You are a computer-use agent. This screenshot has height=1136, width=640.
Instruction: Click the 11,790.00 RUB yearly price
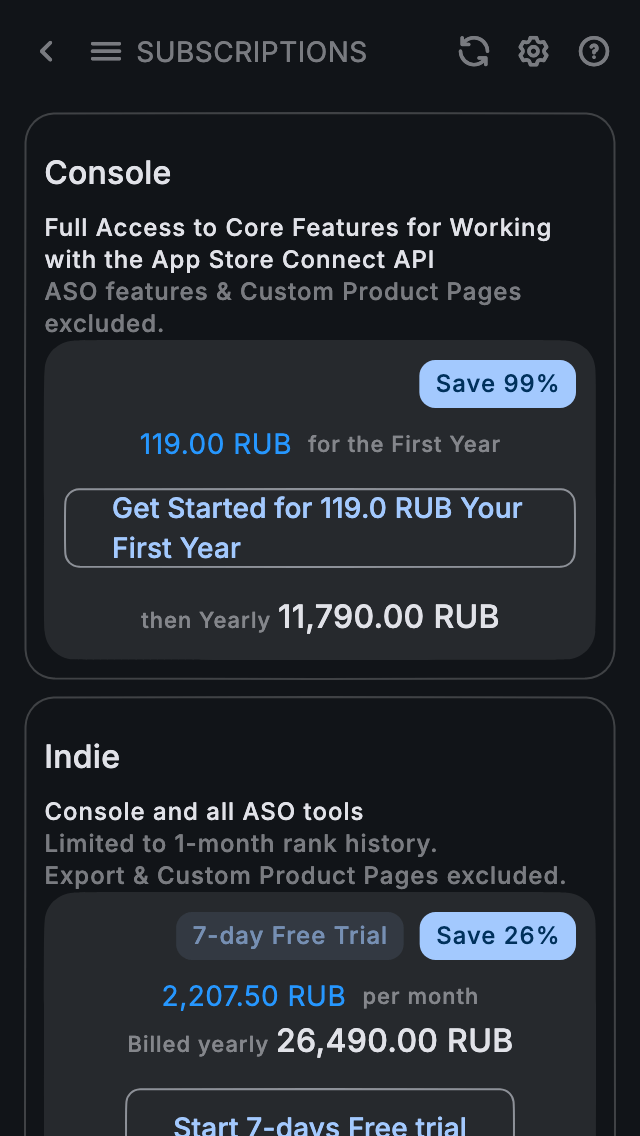(x=388, y=617)
